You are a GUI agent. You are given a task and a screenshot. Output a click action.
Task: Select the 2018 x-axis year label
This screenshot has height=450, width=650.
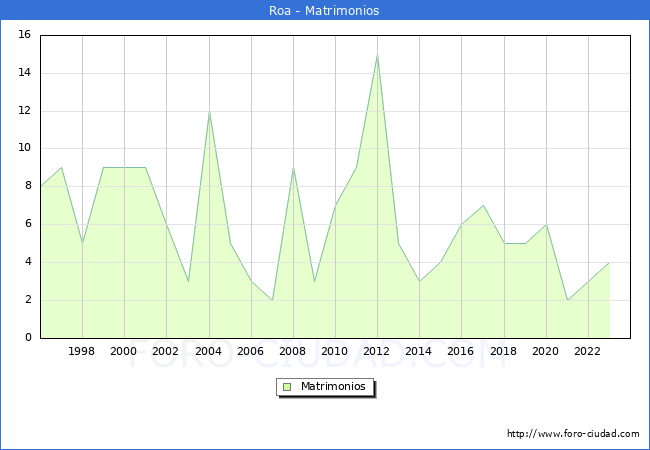click(503, 351)
